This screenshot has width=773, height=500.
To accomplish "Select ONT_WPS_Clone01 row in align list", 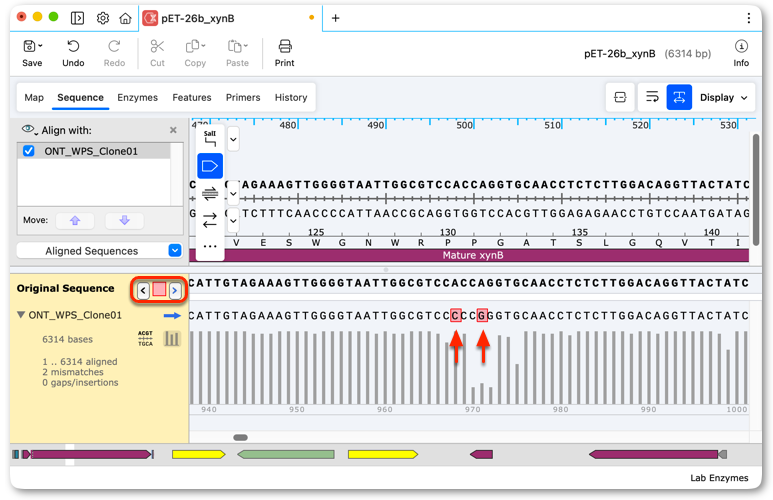I will (94, 151).
